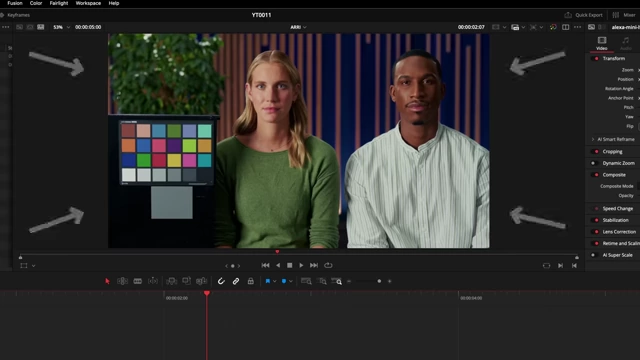Viewport: 640px width, 360px height.
Task: Jump to first frame of viewer
Action: [x=265, y=265]
